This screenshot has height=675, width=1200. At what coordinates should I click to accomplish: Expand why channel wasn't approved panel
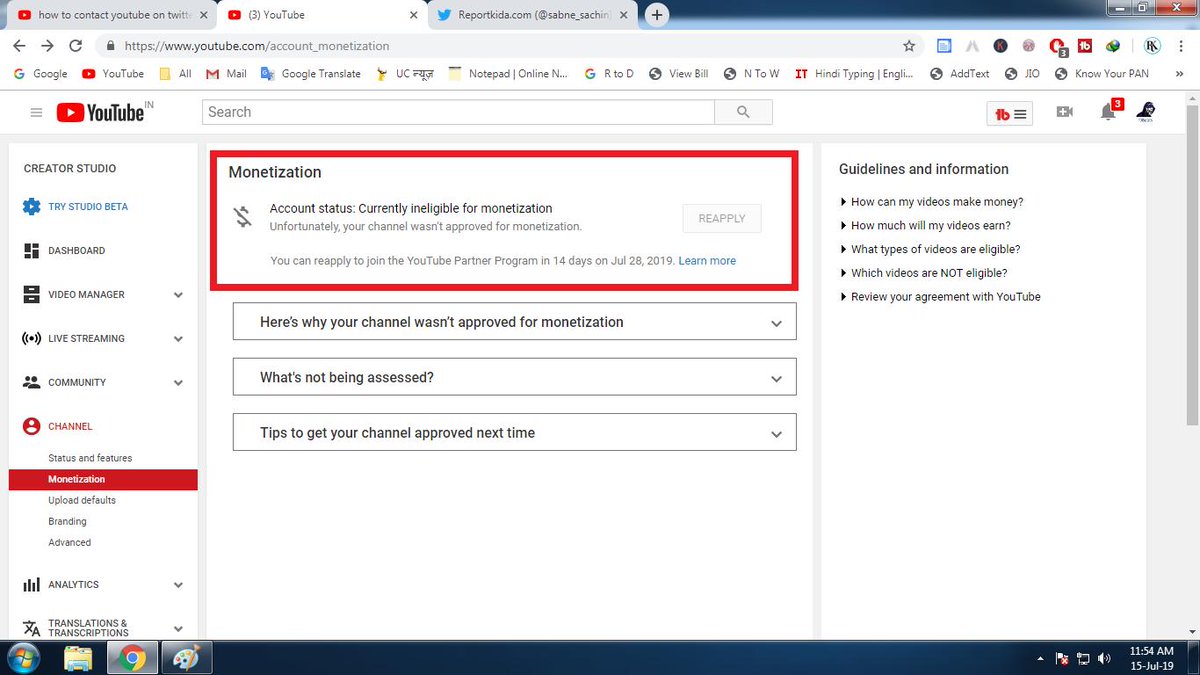point(514,322)
